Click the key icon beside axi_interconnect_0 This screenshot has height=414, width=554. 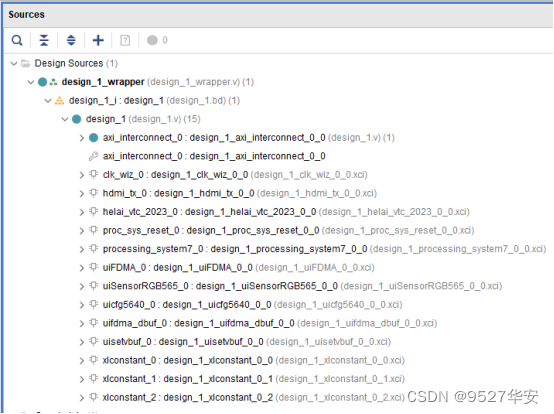click(93, 156)
